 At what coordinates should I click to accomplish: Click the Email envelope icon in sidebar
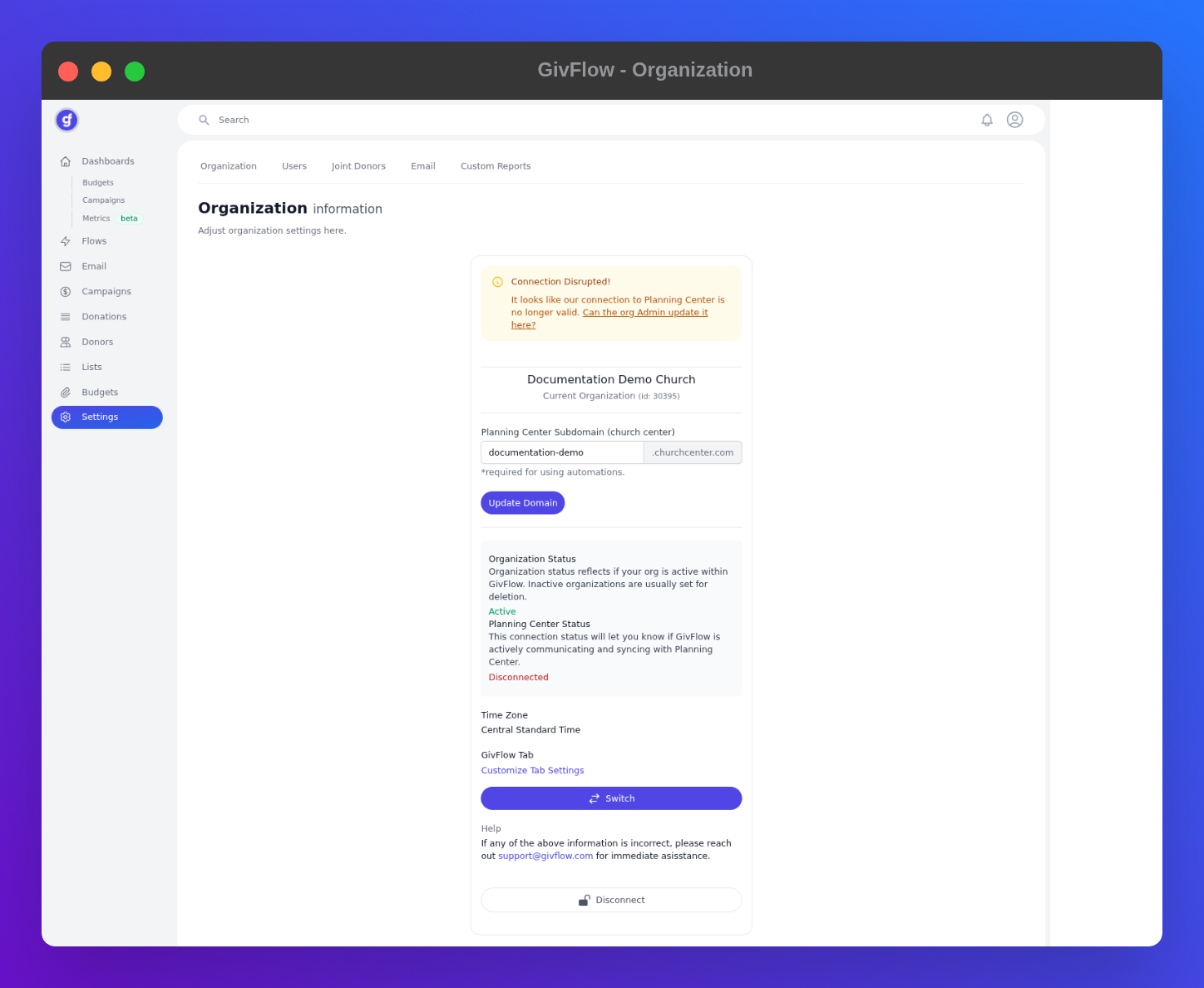[66, 267]
